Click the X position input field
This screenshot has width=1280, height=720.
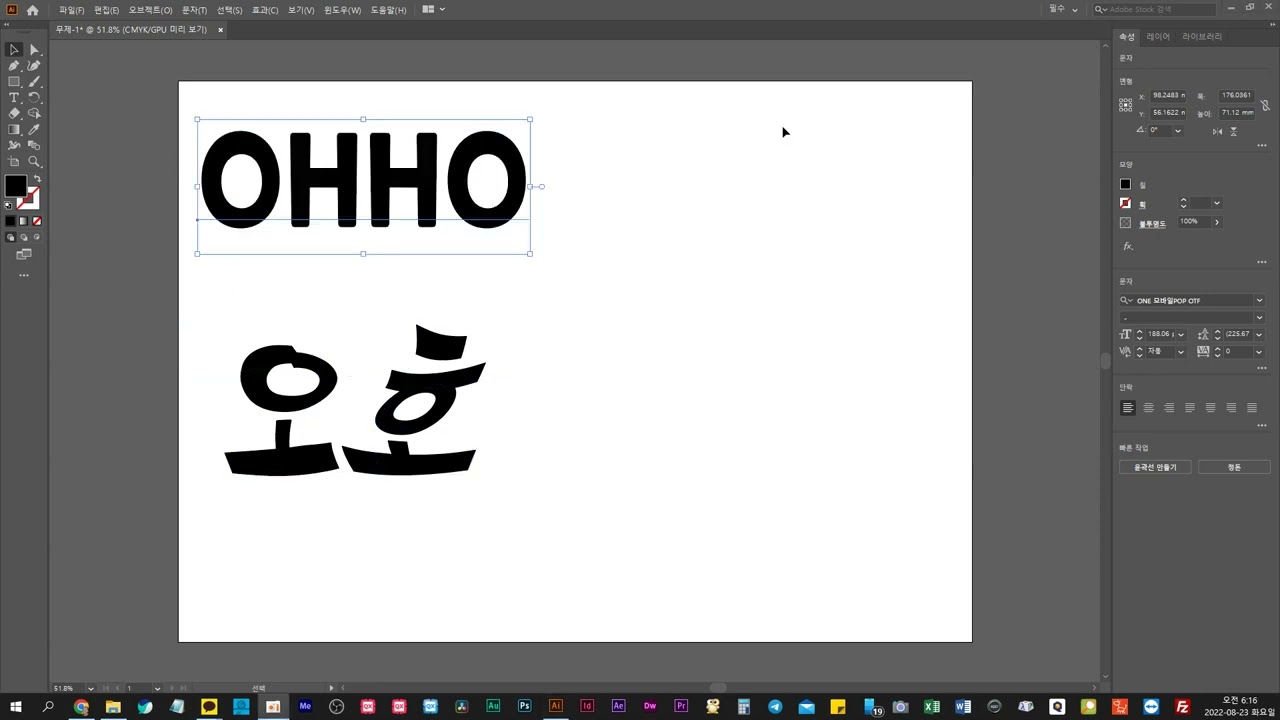(x=1168, y=96)
